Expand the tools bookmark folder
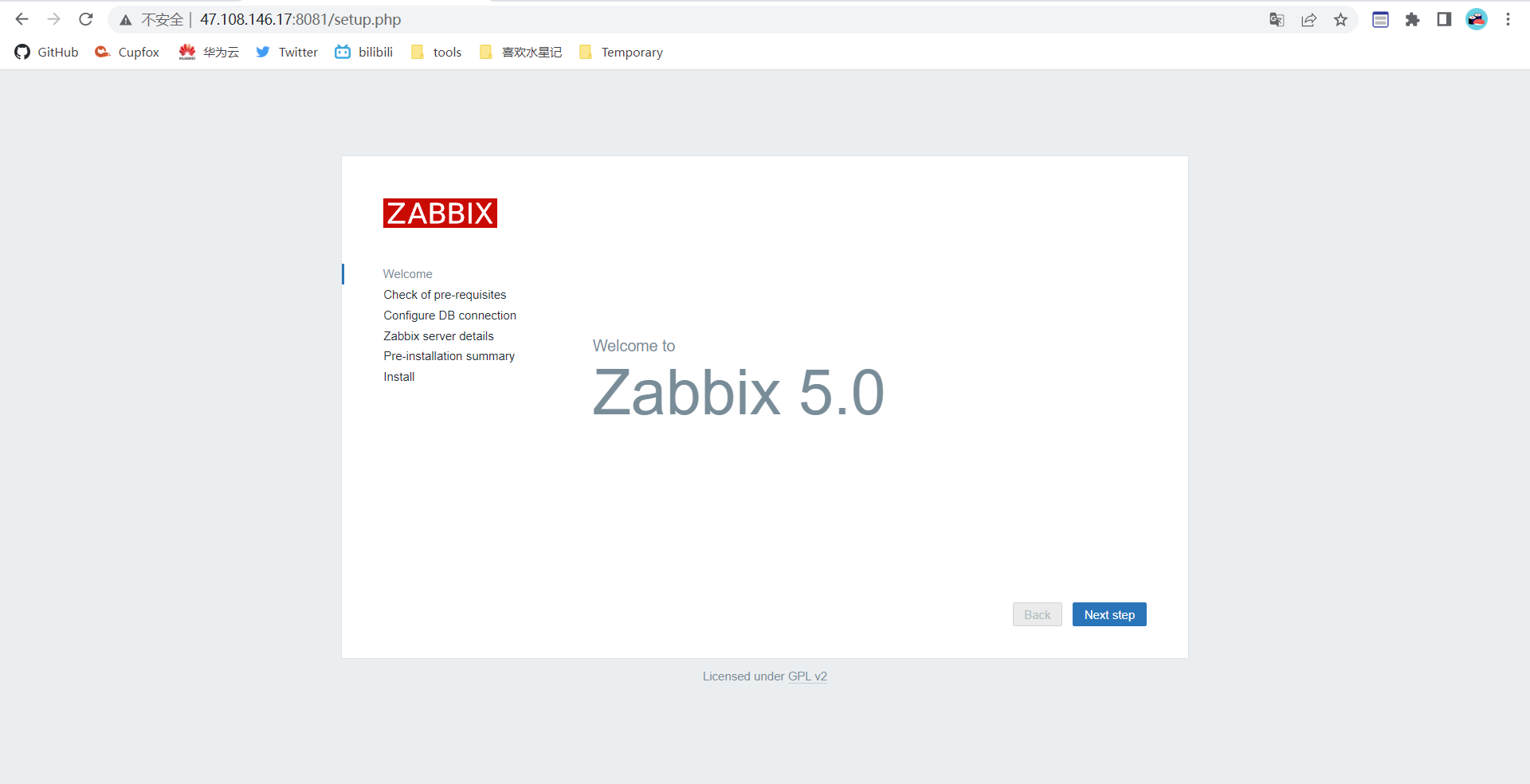The width and height of the screenshot is (1530, 784). (x=436, y=52)
